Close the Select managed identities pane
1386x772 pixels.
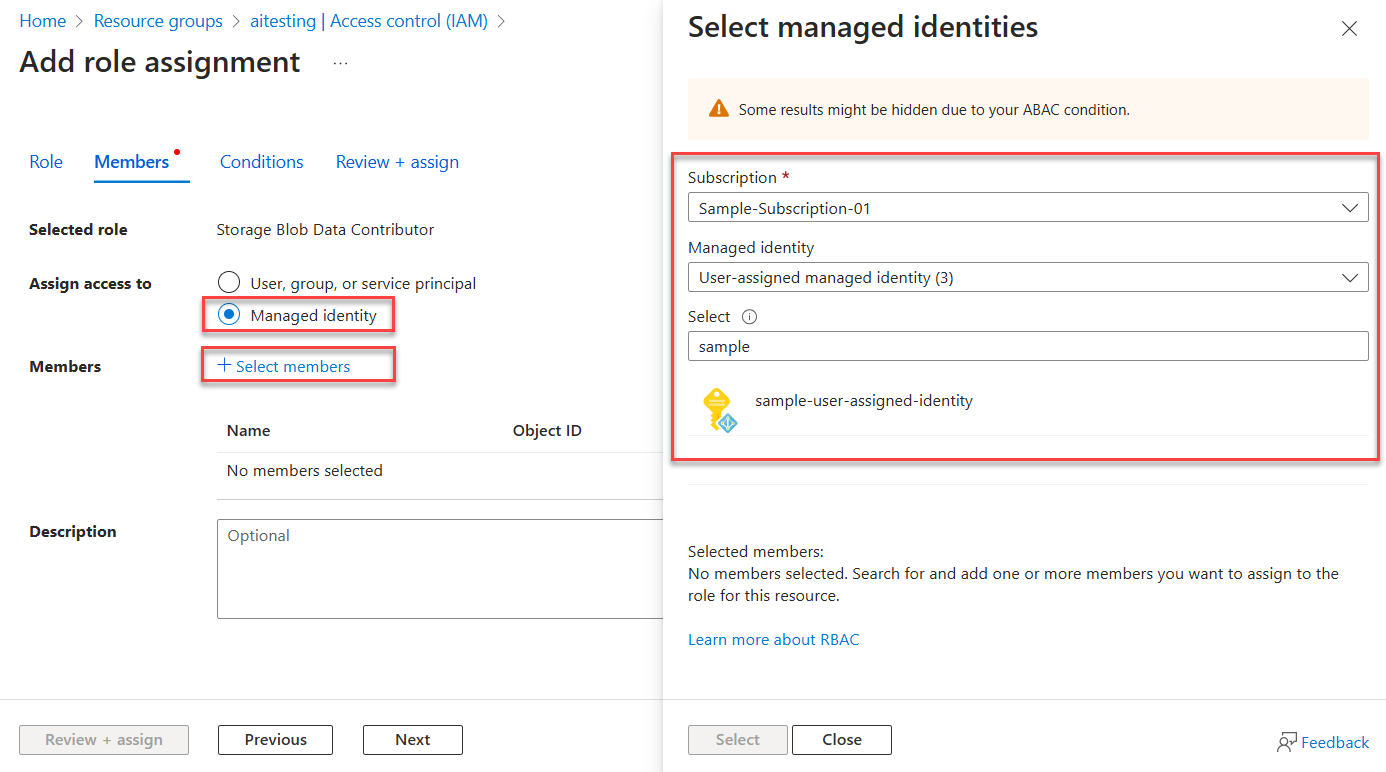1349,29
